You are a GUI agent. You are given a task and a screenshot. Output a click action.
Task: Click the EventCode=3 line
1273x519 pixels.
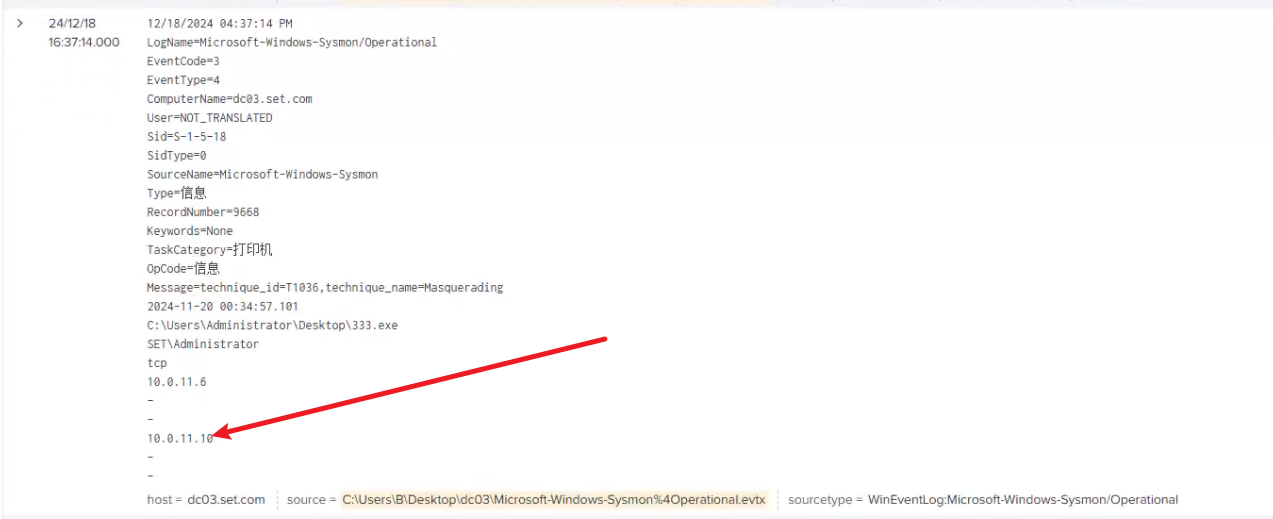[183, 61]
